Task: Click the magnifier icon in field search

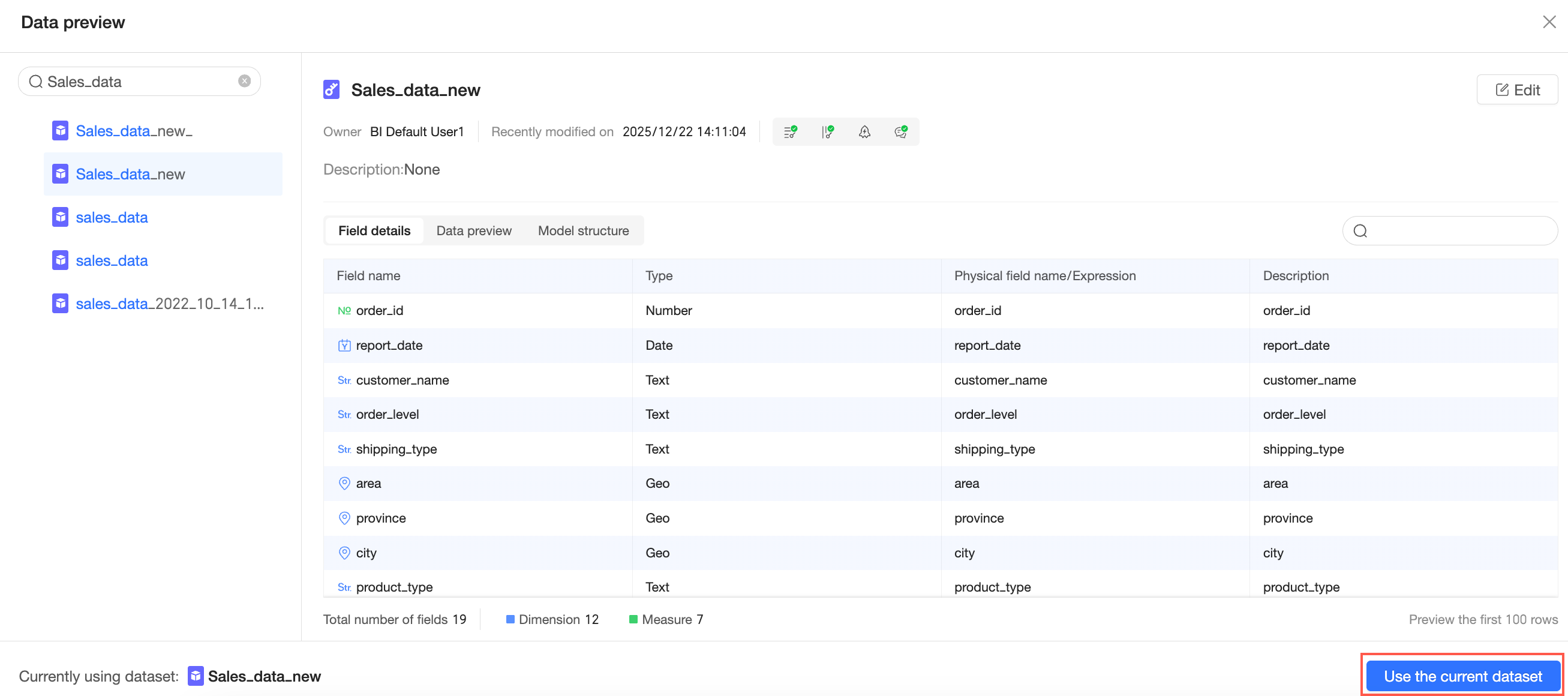Action: point(1360,231)
